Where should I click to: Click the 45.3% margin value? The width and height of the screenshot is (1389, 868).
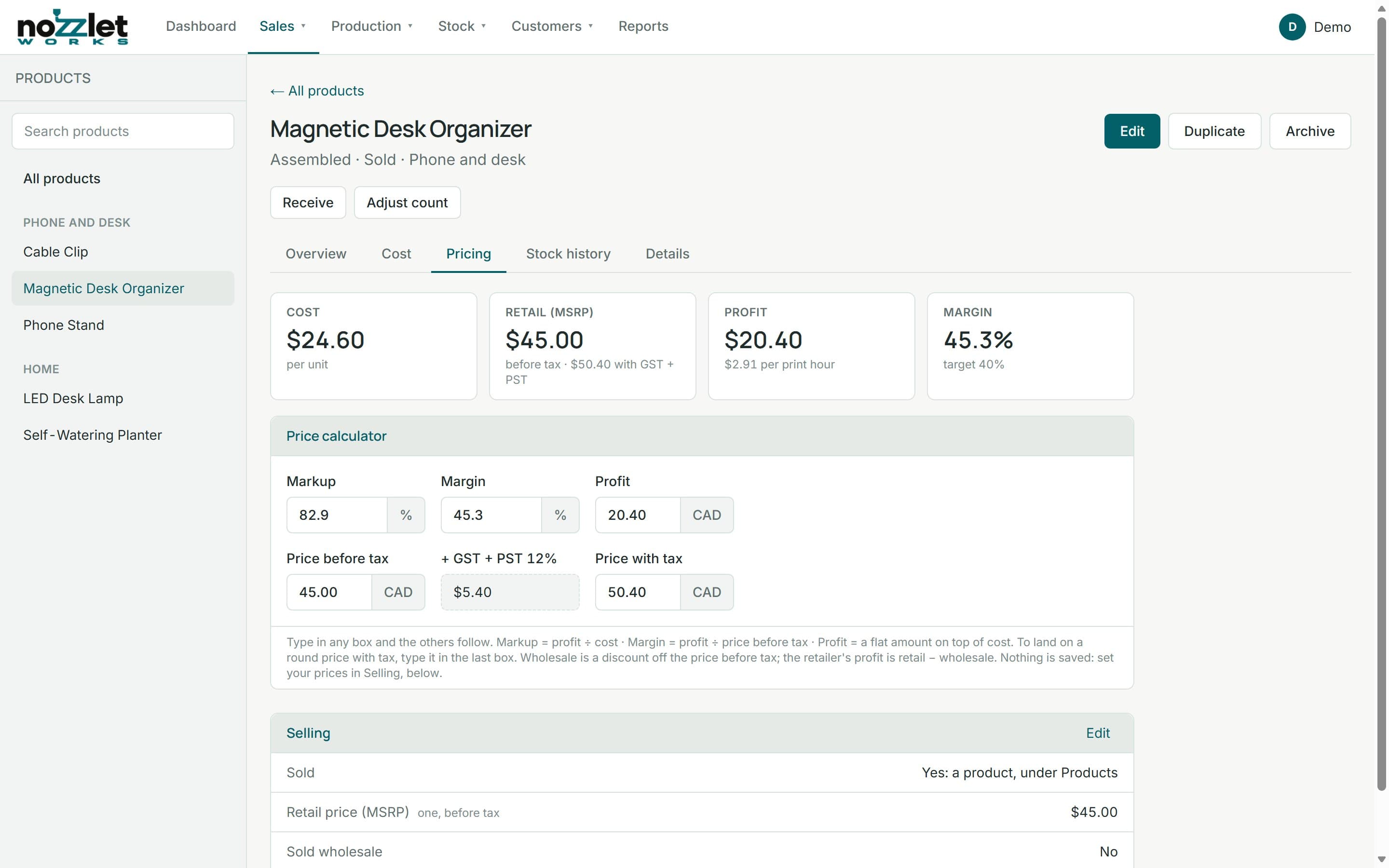coord(978,340)
